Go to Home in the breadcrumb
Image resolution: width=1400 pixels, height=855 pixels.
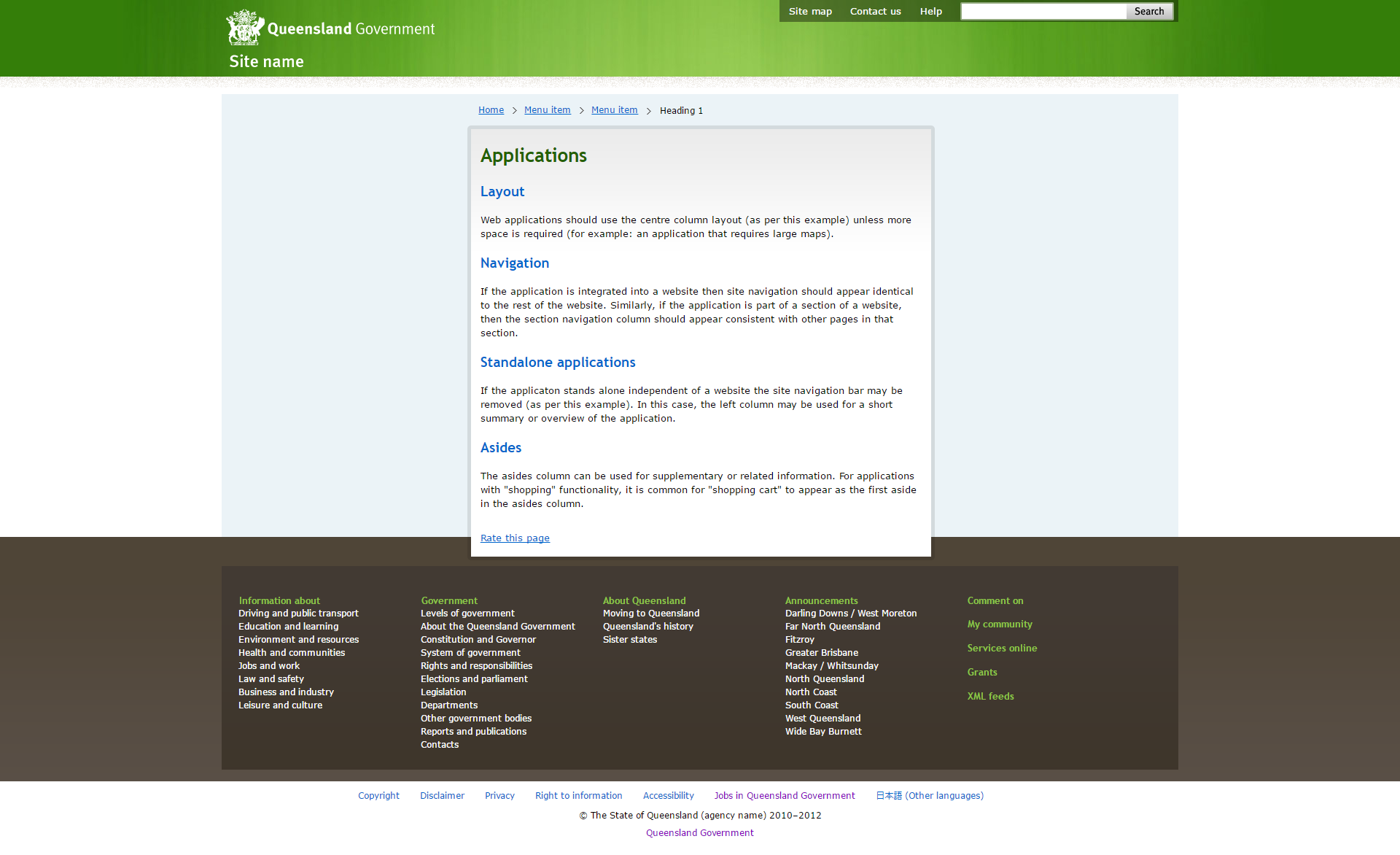point(491,110)
